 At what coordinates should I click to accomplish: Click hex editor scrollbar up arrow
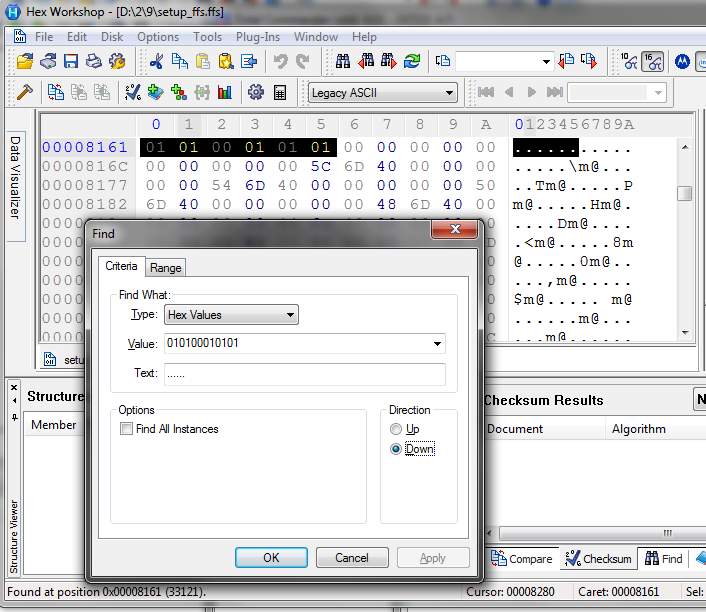click(x=685, y=147)
